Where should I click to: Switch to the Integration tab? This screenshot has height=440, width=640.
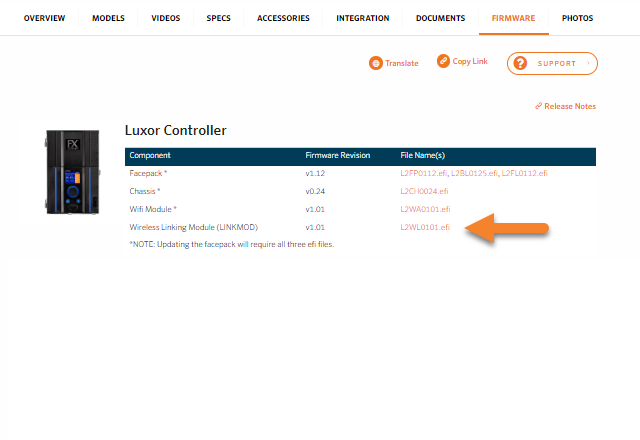pyautogui.click(x=362, y=18)
